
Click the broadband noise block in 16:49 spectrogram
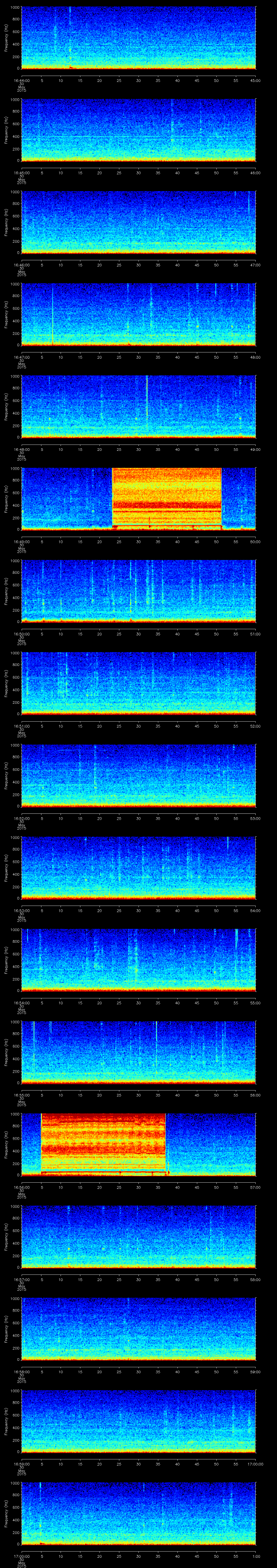click(166, 497)
